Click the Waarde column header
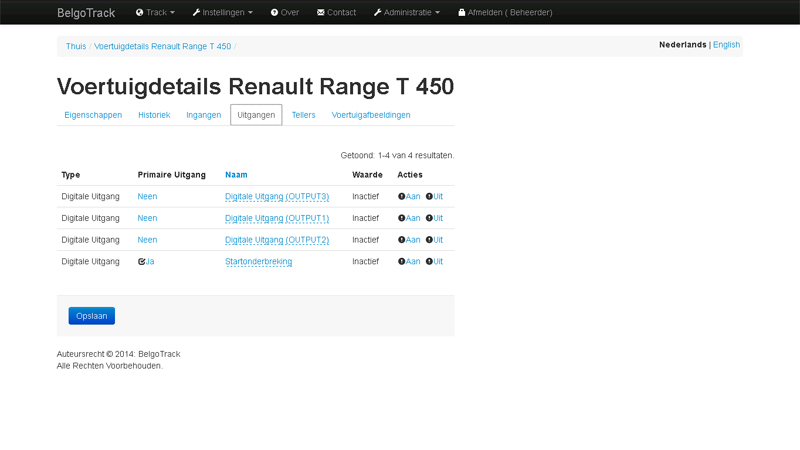The image size is (800, 450). coord(367,174)
